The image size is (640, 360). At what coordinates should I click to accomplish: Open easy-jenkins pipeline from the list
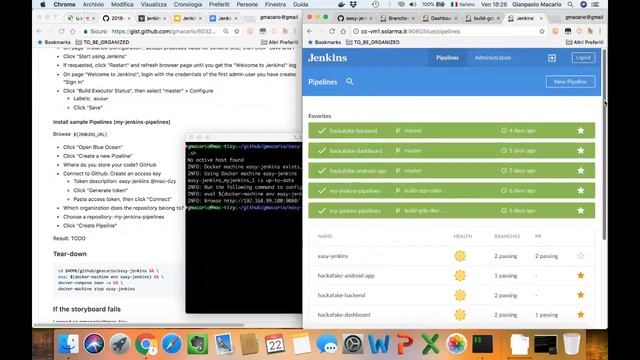point(333,256)
